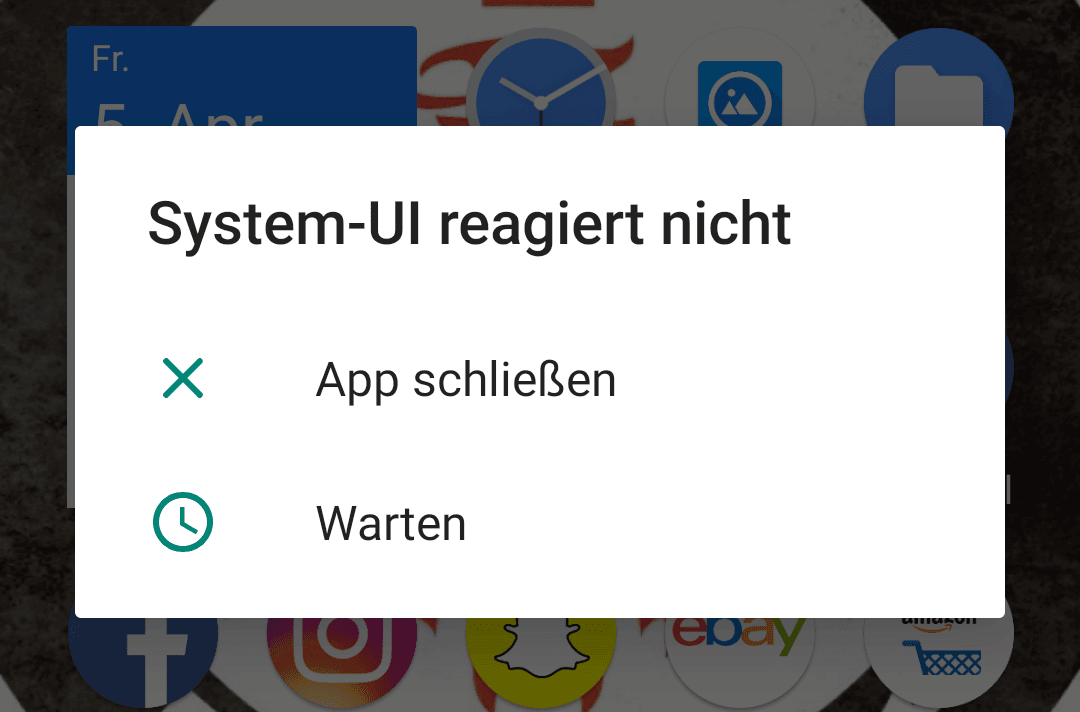The width and height of the screenshot is (1080, 712).
Task: Tap the mountain picture symbol in Gallery
Action: tap(740, 101)
